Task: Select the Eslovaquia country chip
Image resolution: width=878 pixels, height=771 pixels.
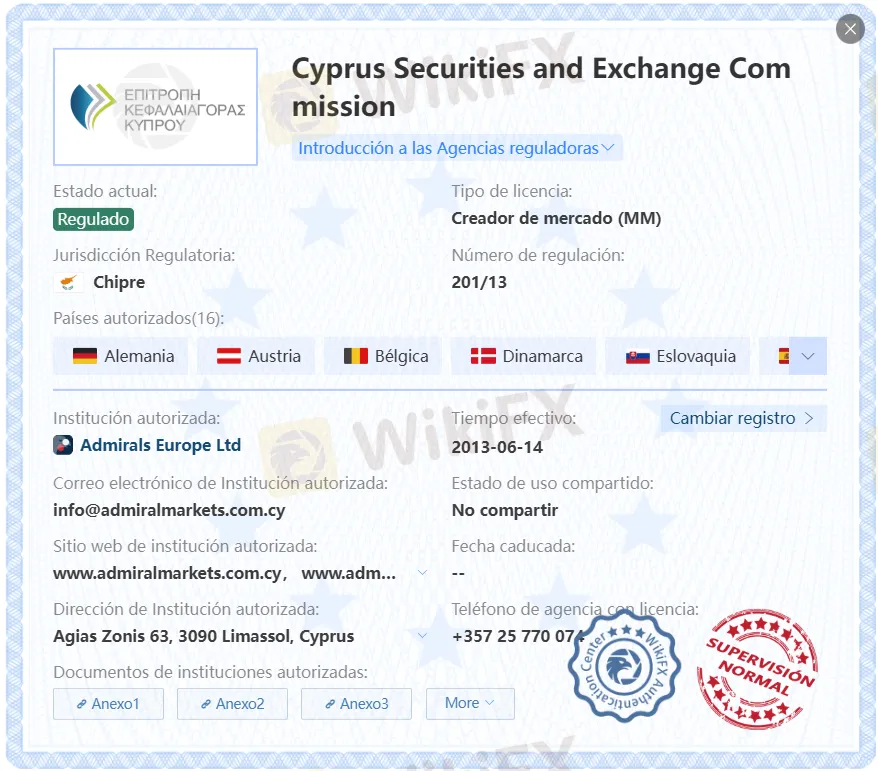Action: tap(678, 356)
